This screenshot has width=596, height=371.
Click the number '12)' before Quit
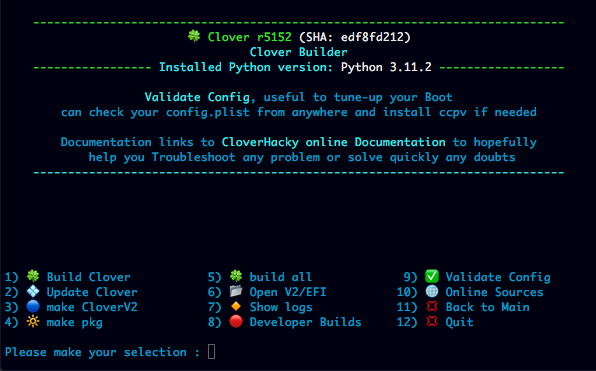pos(407,322)
